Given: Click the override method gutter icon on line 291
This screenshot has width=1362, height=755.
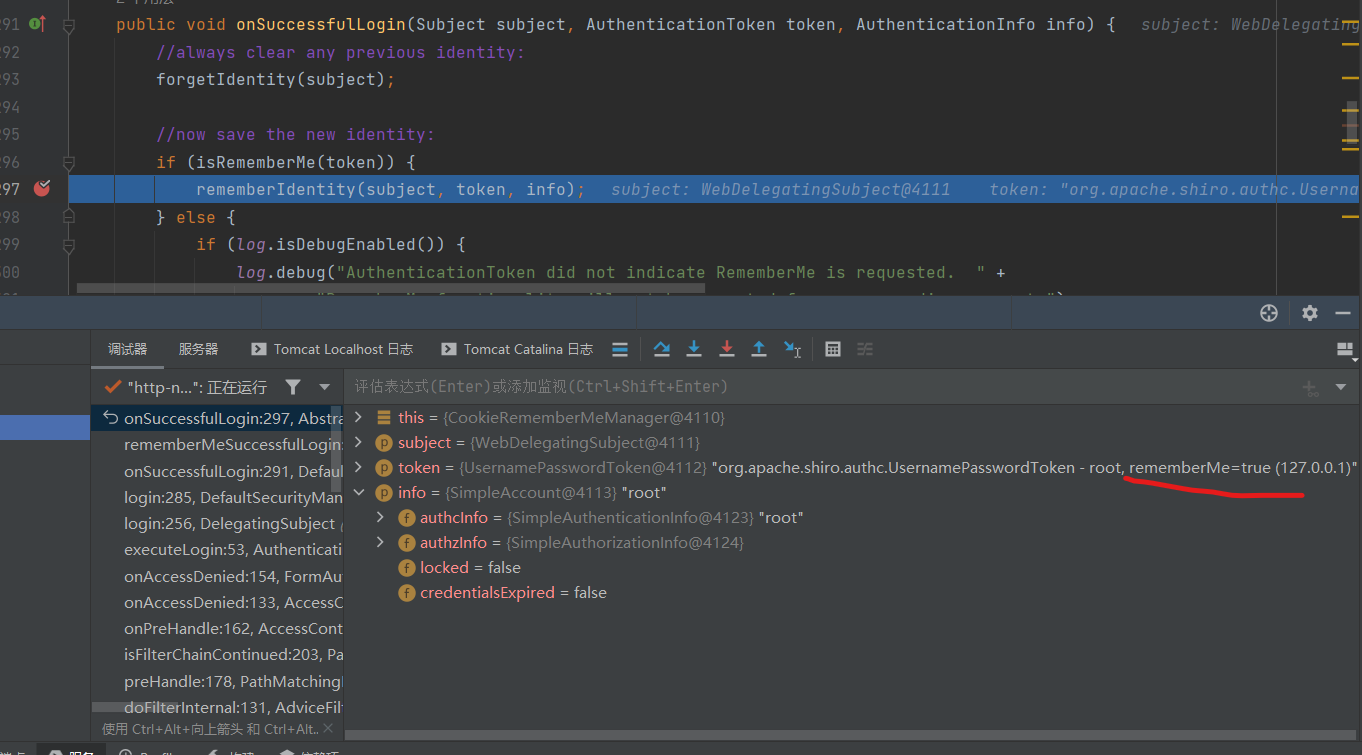Looking at the screenshot, I should (37, 23).
